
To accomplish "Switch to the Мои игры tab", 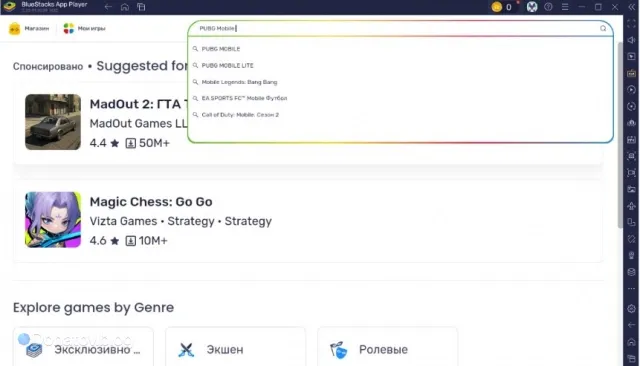I will 84,29.
